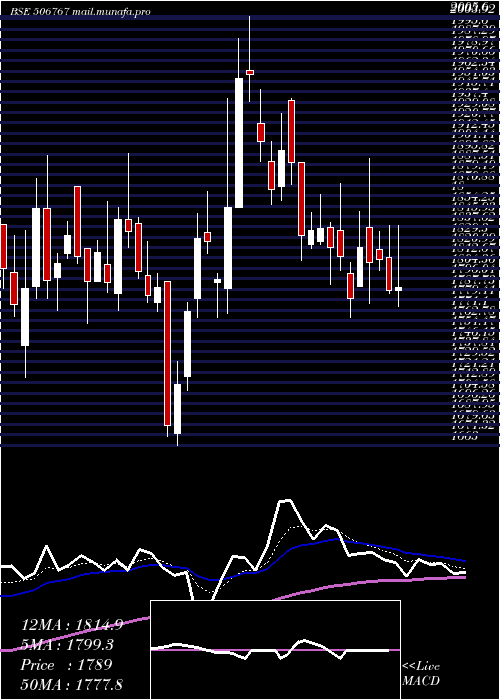Click the small red candle at the chart peak
This screenshot has height=700, width=500.
tap(250, 72)
